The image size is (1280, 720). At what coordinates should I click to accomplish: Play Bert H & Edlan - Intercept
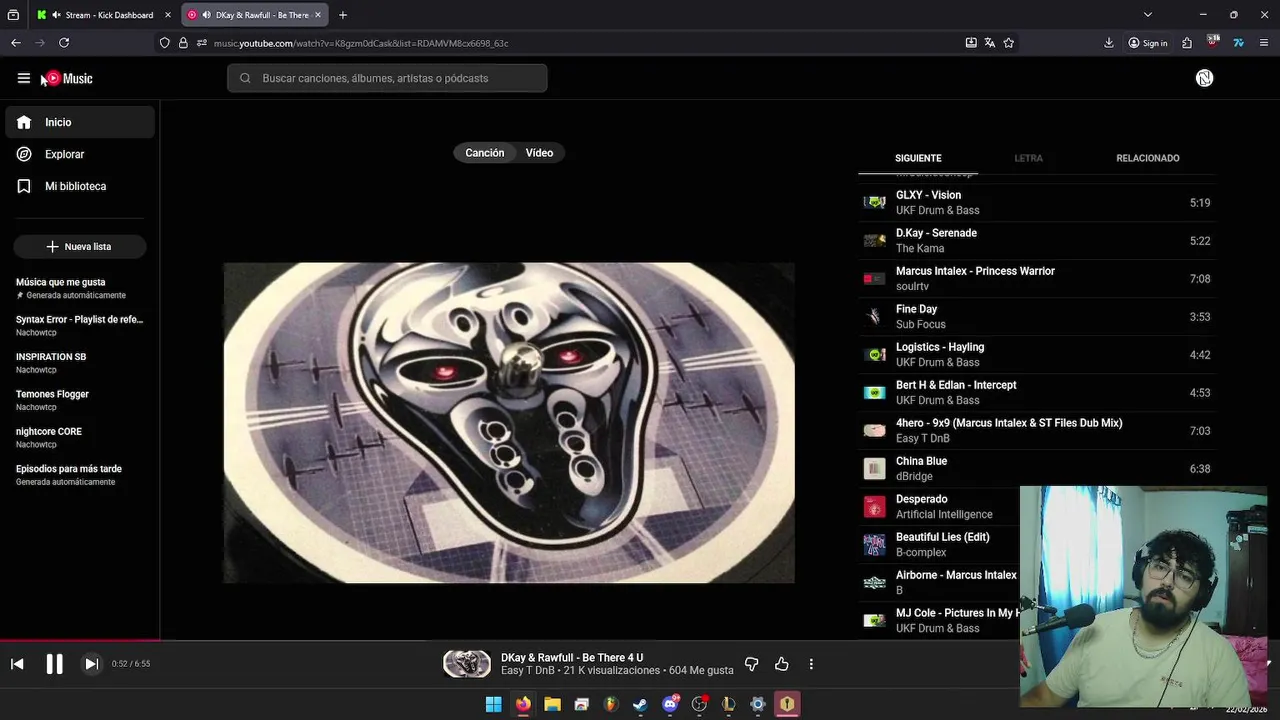(1037, 392)
